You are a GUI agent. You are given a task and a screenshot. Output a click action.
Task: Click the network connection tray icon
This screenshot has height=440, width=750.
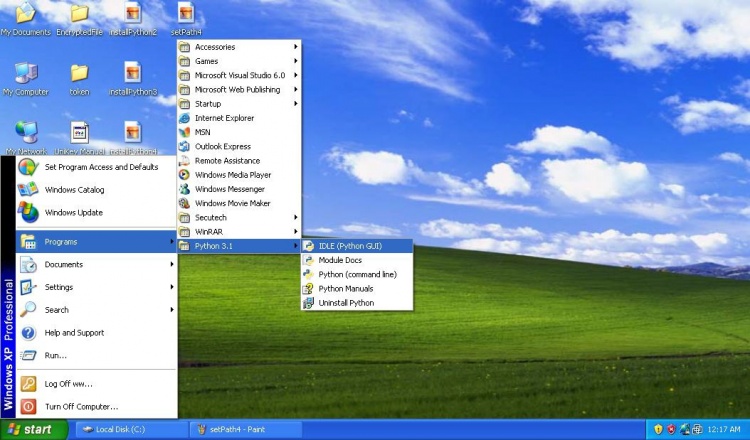pos(684,429)
